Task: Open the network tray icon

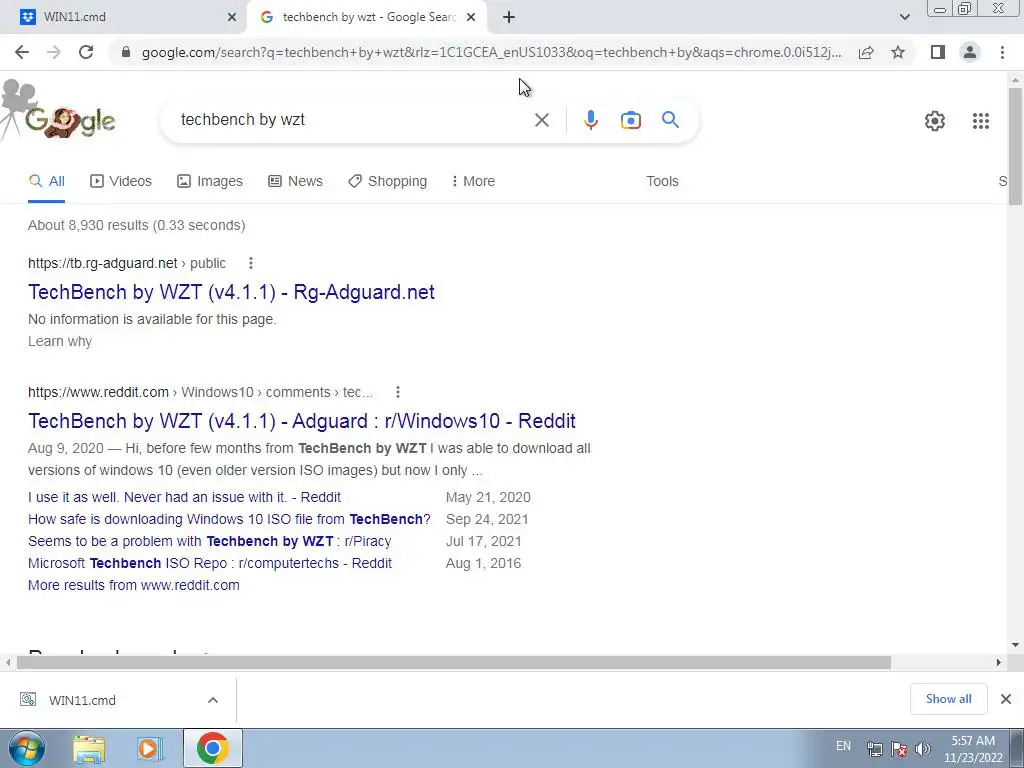Action: pyautogui.click(x=874, y=749)
